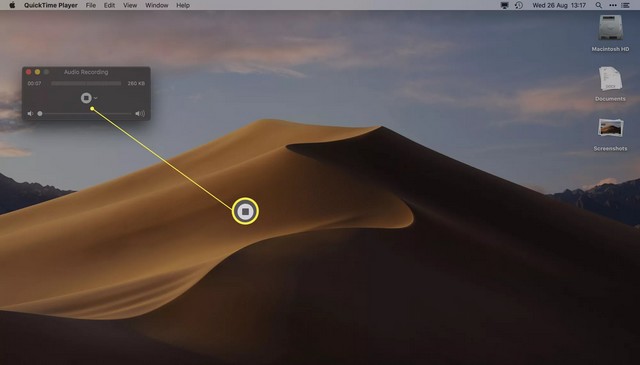Click the AirPlay display icon in menu bar
This screenshot has width=640, height=365.
[x=504, y=5]
